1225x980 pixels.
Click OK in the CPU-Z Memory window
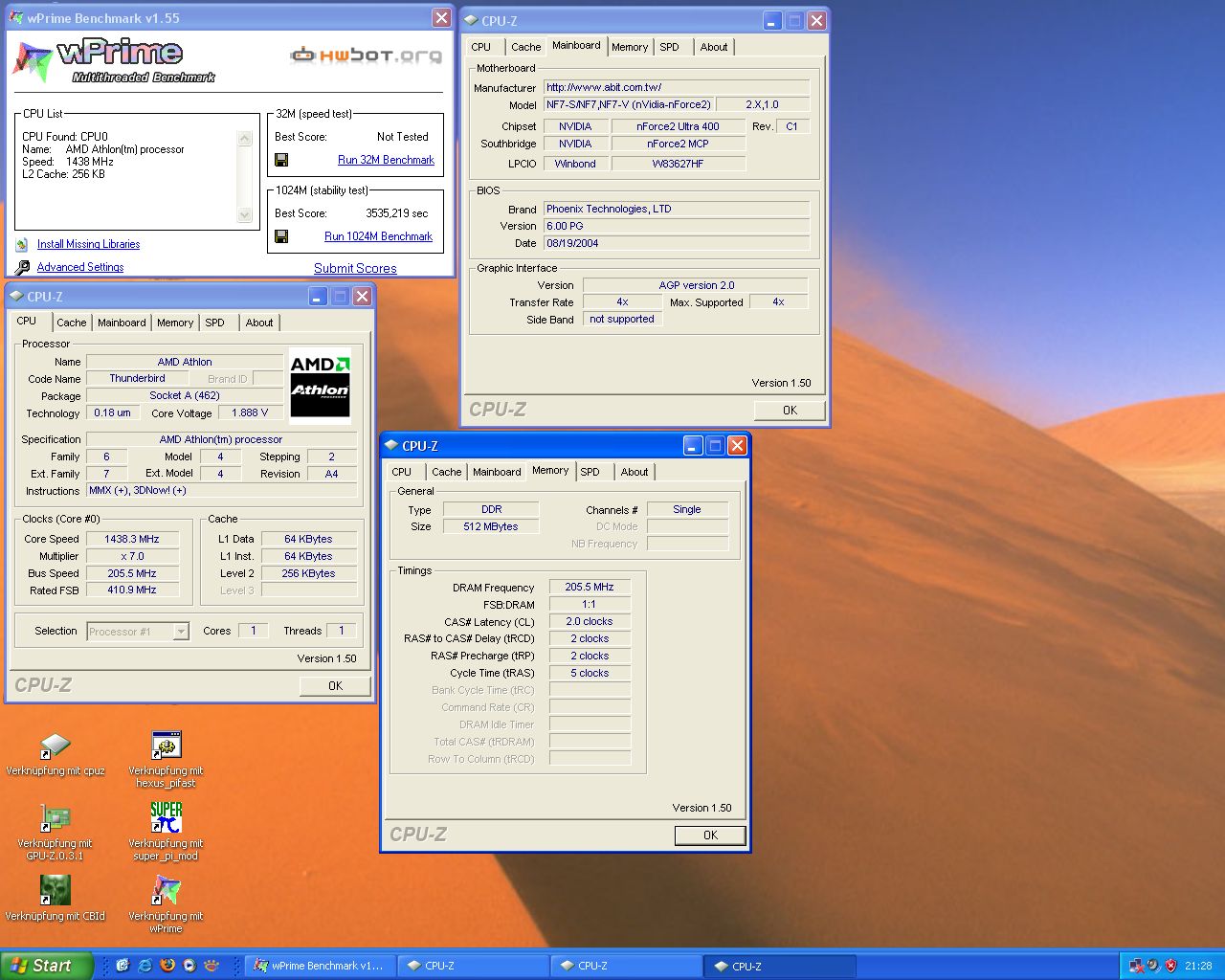[710, 835]
